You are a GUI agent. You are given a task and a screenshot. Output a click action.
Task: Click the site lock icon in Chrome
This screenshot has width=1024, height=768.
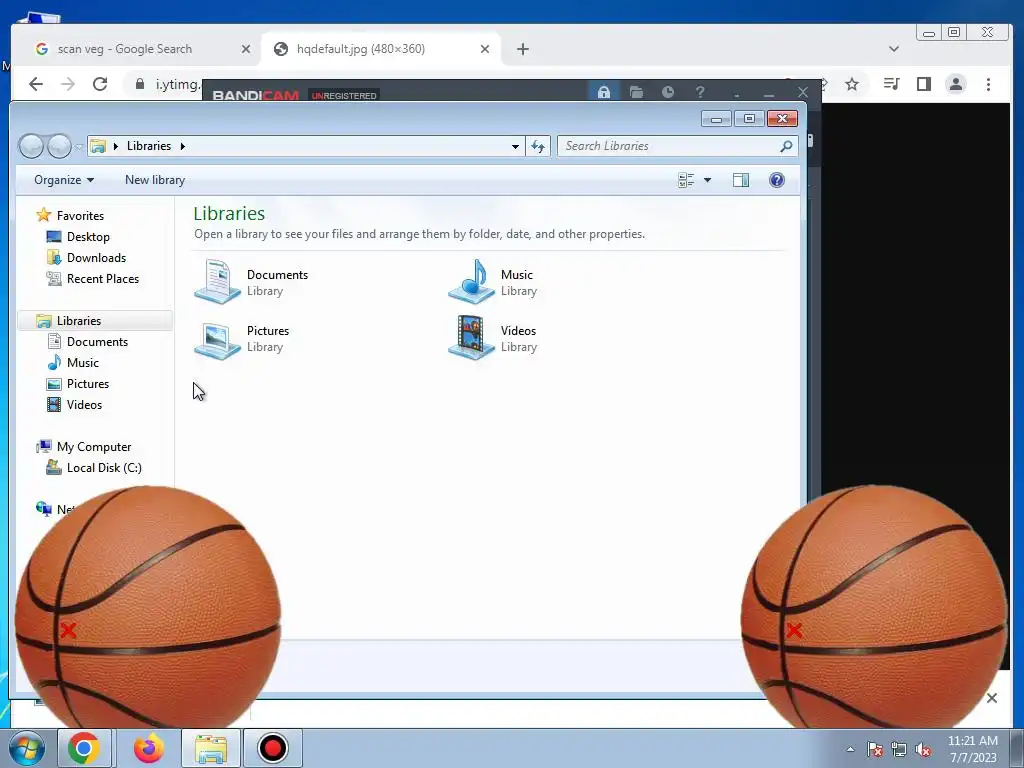coord(140,84)
